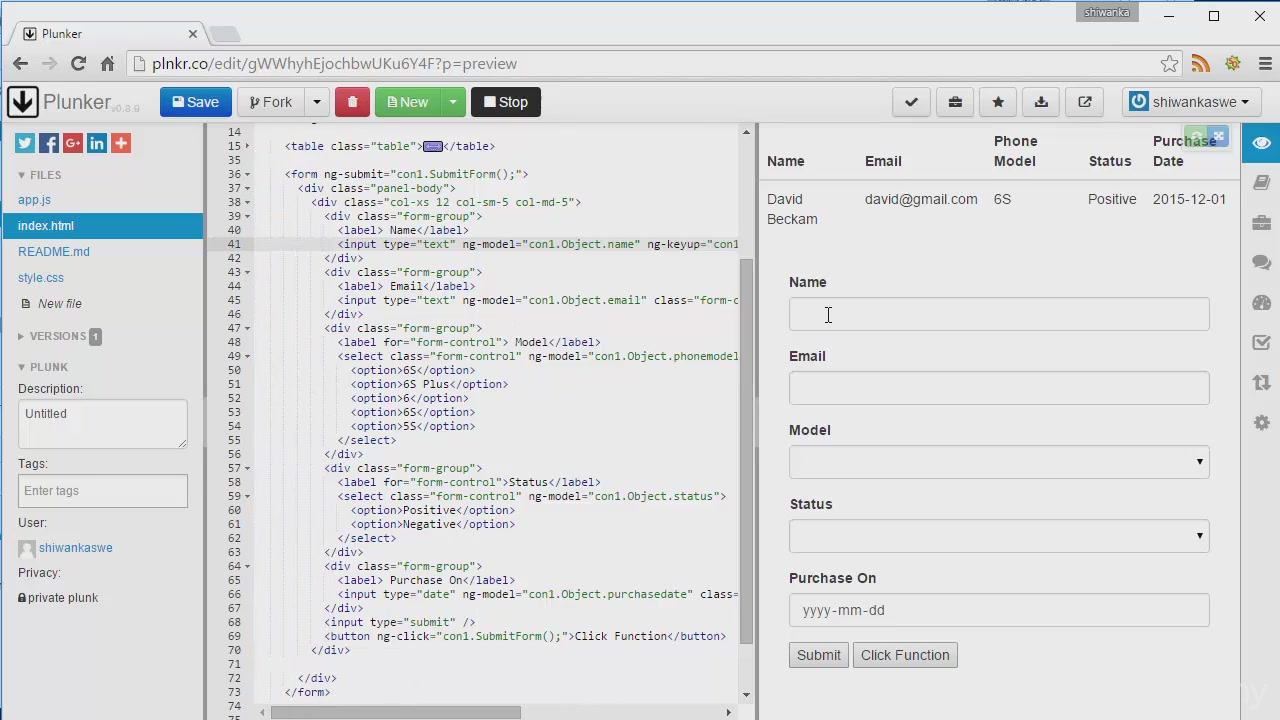The image size is (1280, 720).
Task: Click the Save button
Action: click(195, 102)
